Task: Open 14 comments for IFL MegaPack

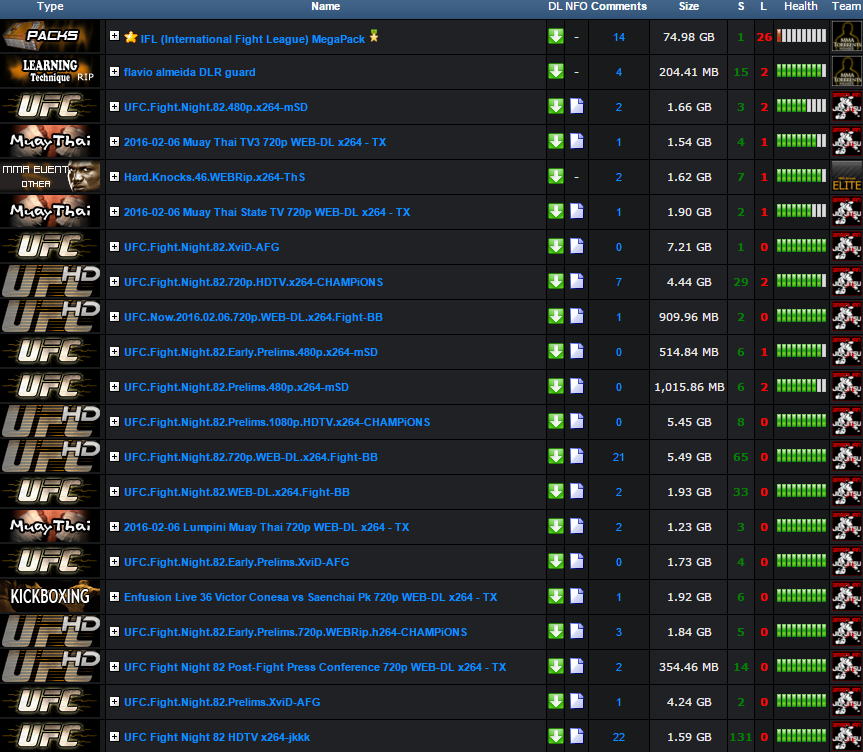Action: [x=619, y=37]
